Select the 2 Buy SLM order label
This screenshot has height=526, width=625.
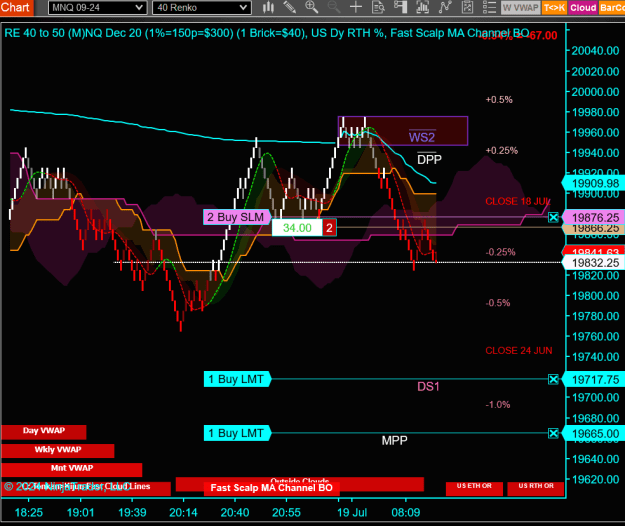(x=237, y=217)
